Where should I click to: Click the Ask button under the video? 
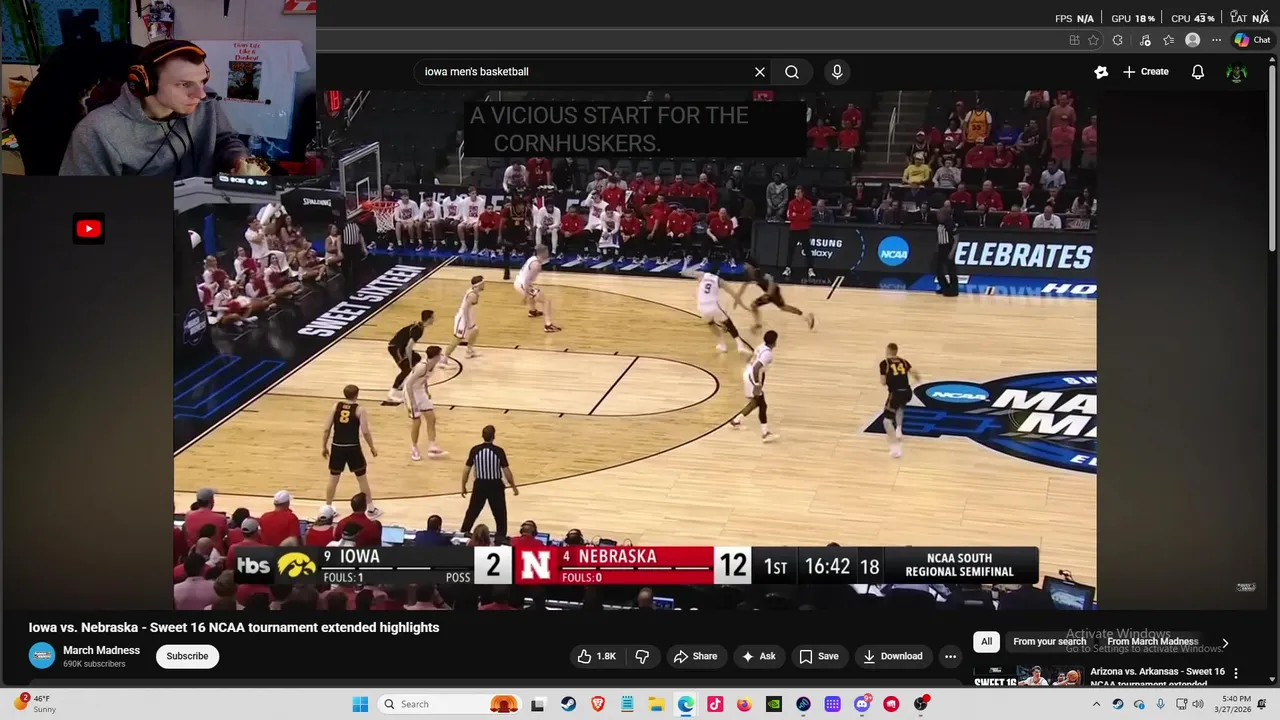click(x=758, y=656)
